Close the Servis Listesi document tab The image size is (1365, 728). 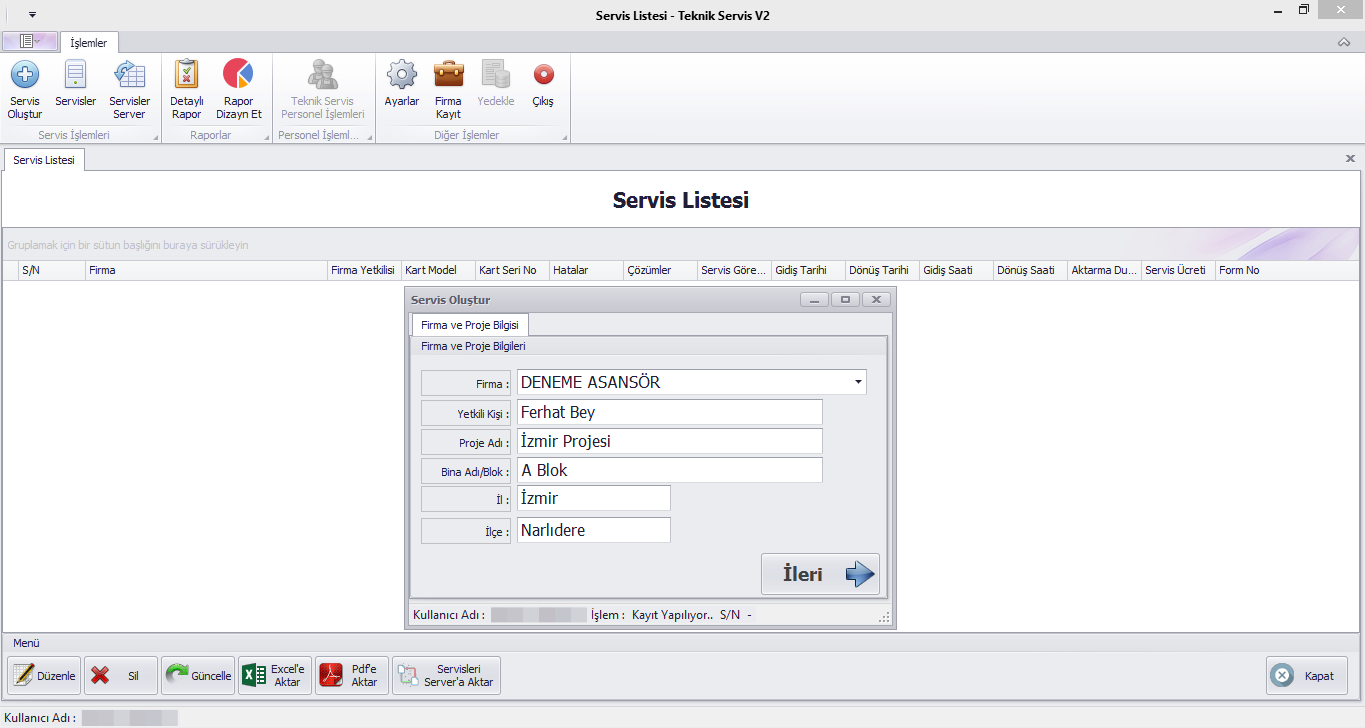[x=1350, y=159]
